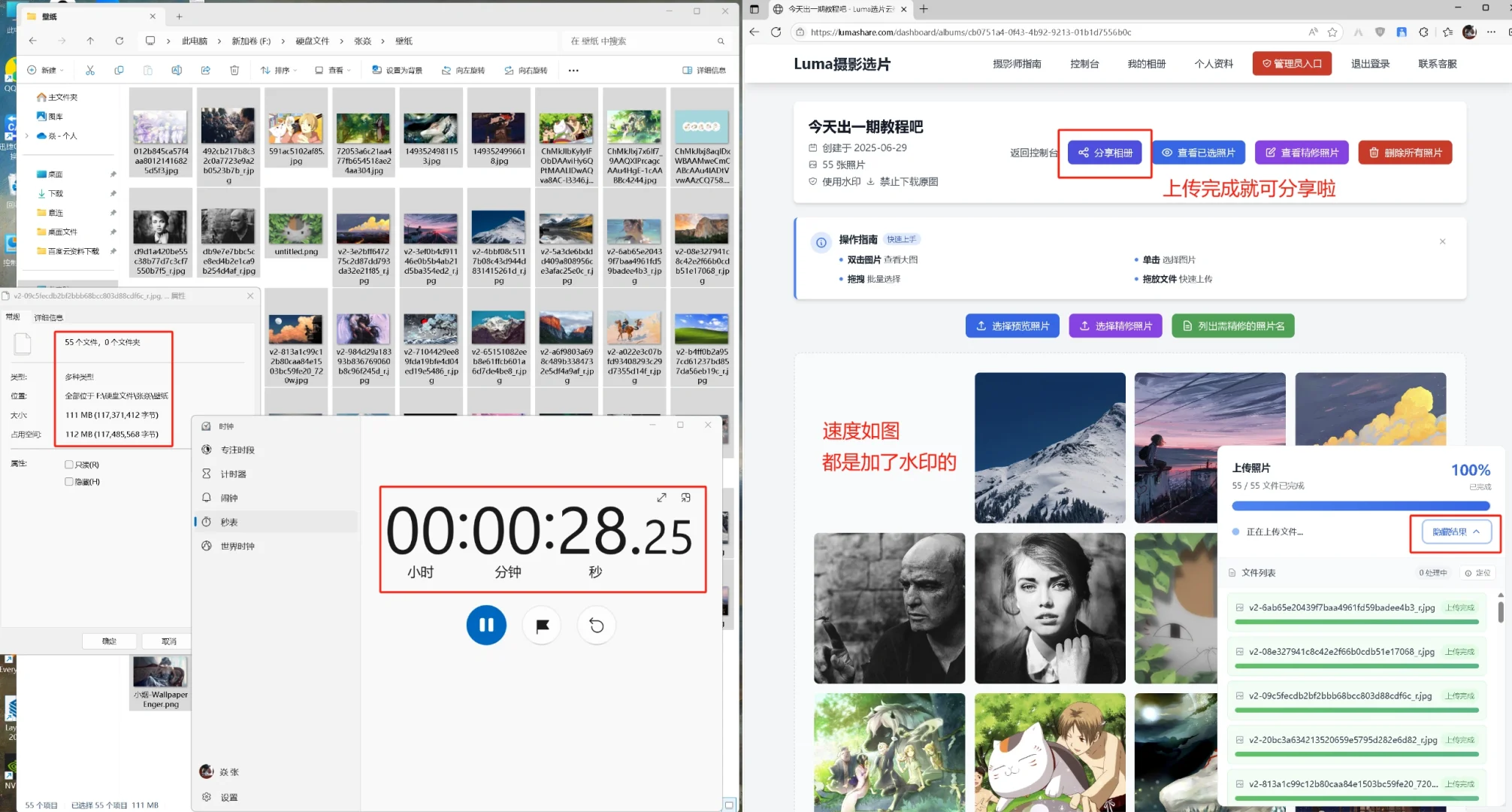Open Focus sessions (专注时段) in Clock app
Viewport: 1512px width, 812px height.
tap(276, 450)
